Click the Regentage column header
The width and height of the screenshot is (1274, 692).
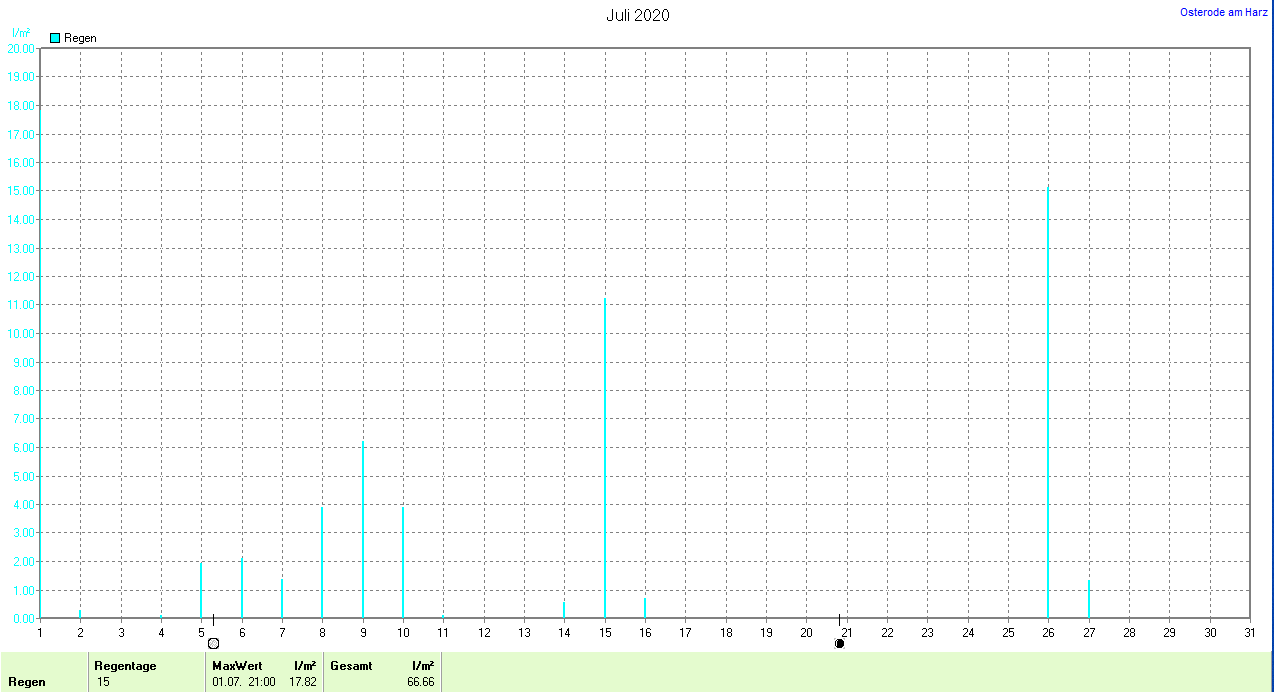pos(125,665)
